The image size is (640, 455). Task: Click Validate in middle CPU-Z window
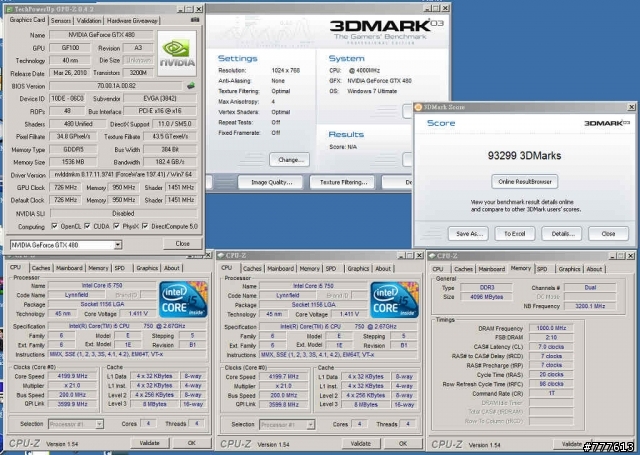(361, 443)
